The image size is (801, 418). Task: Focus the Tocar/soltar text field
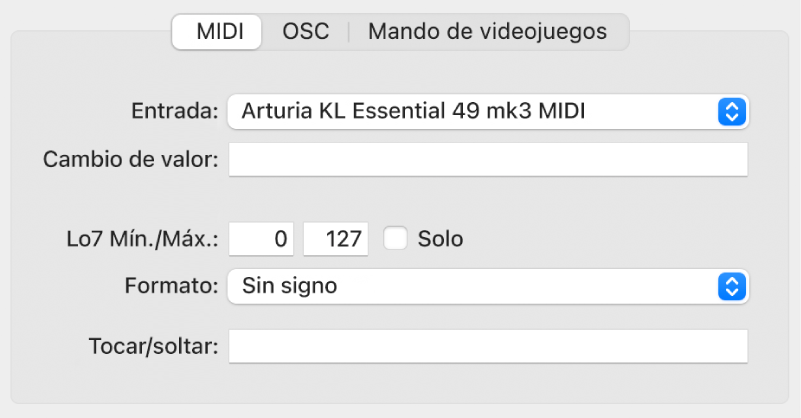point(488,346)
